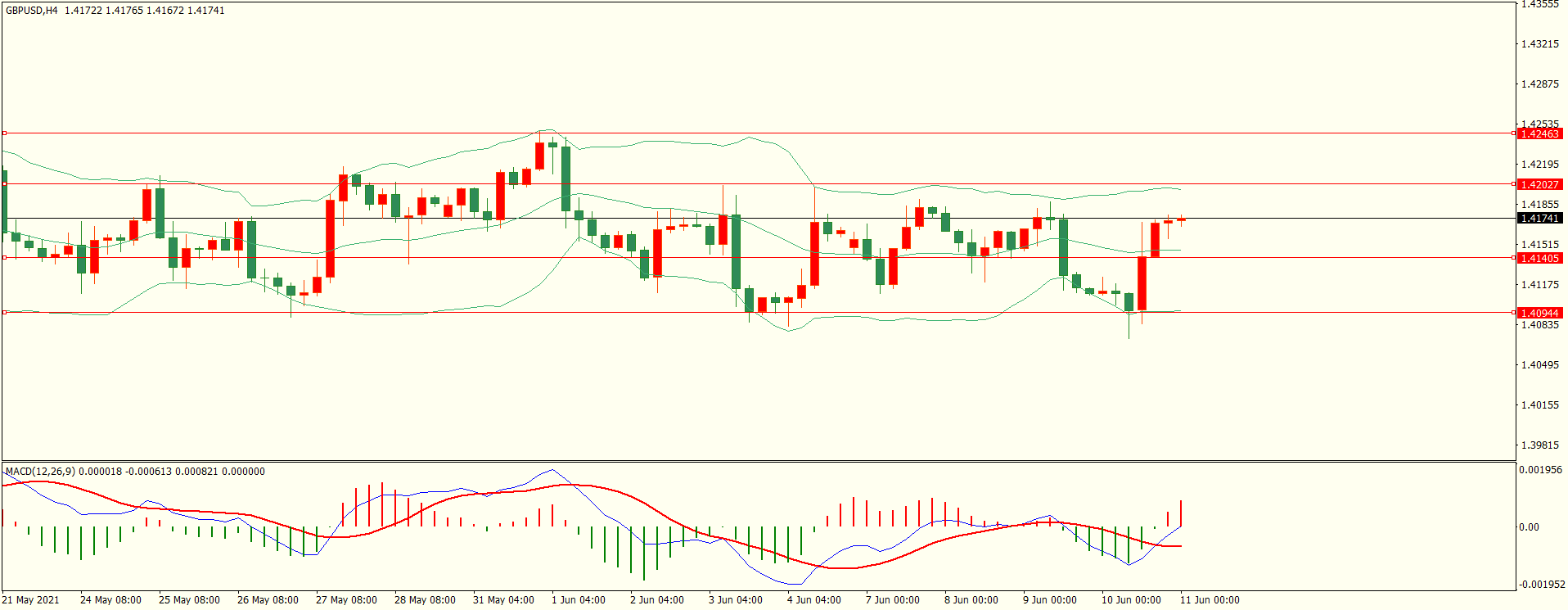The image size is (1568, 610).
Task: Click the 1.43215 value on the price scale
Action: pos(1539,44)
